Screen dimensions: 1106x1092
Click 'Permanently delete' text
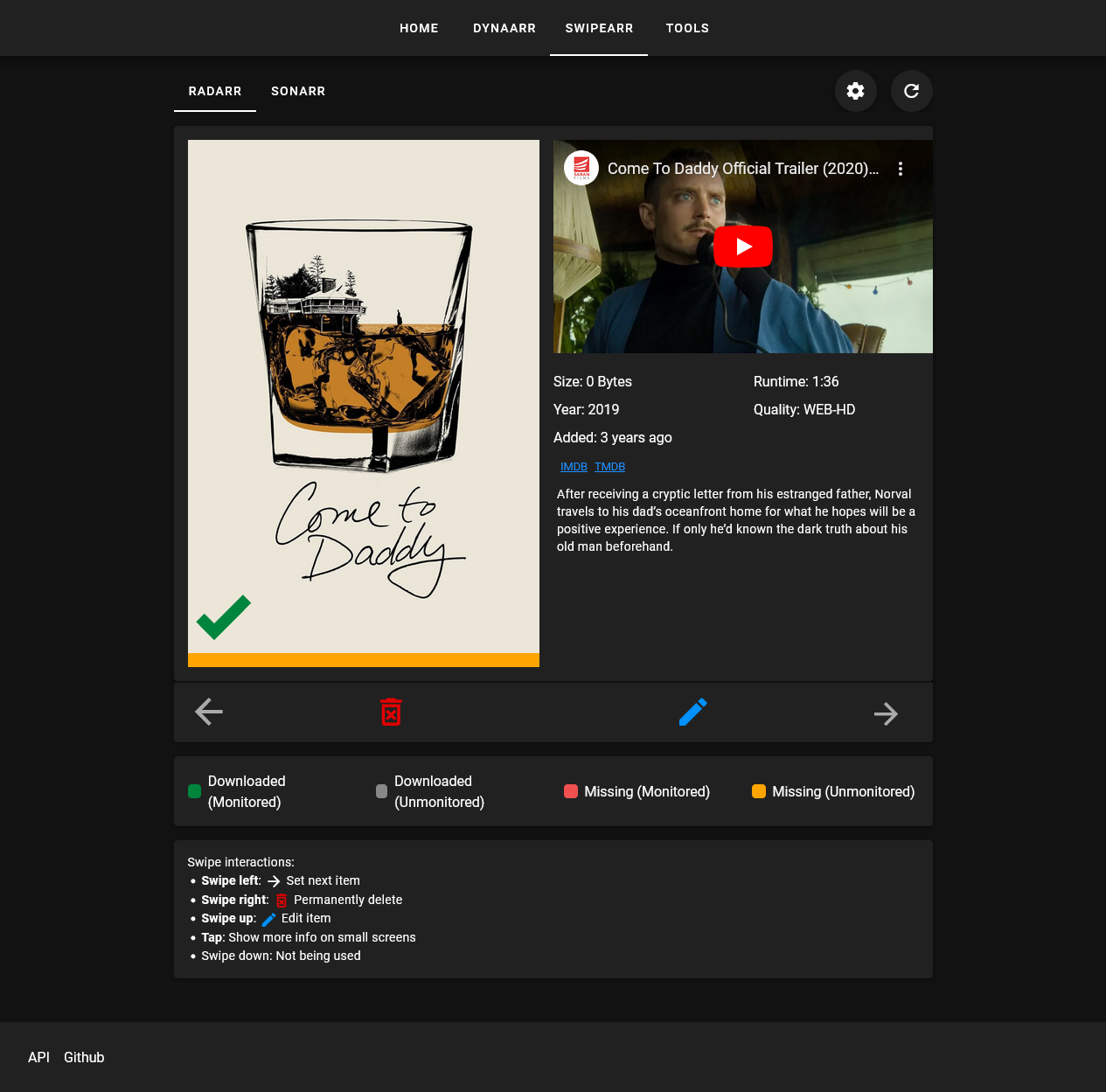[x=348, y=901]
